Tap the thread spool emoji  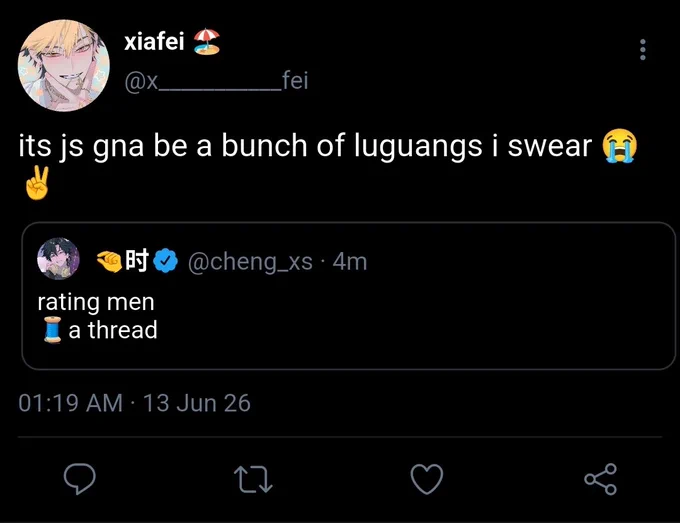pos(52,330)
